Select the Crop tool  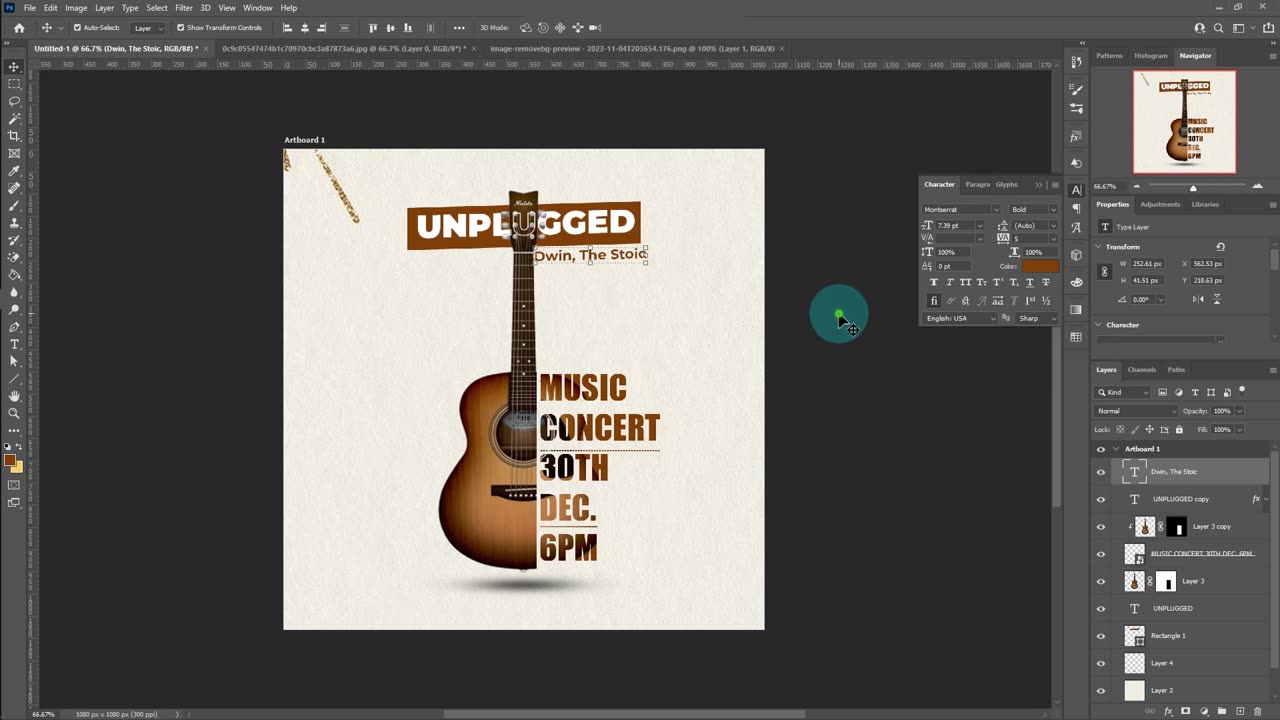14,136
